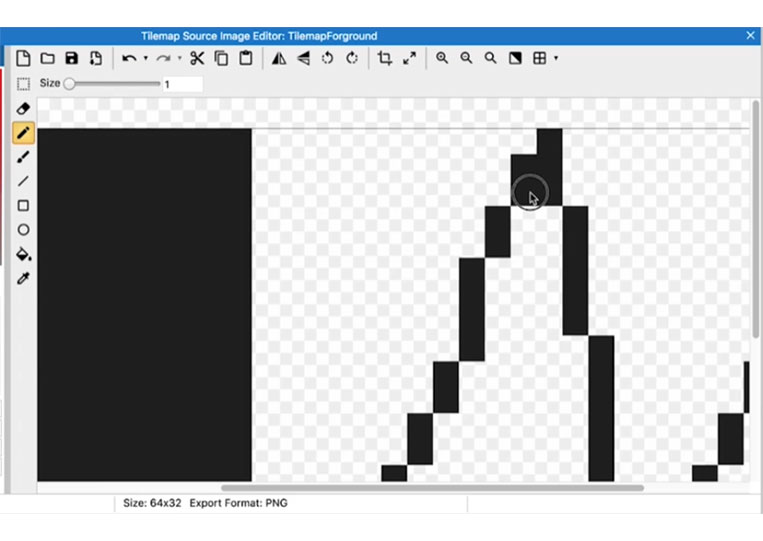Click the horizontal canvas scrollbar

click(x=432, y=487)
